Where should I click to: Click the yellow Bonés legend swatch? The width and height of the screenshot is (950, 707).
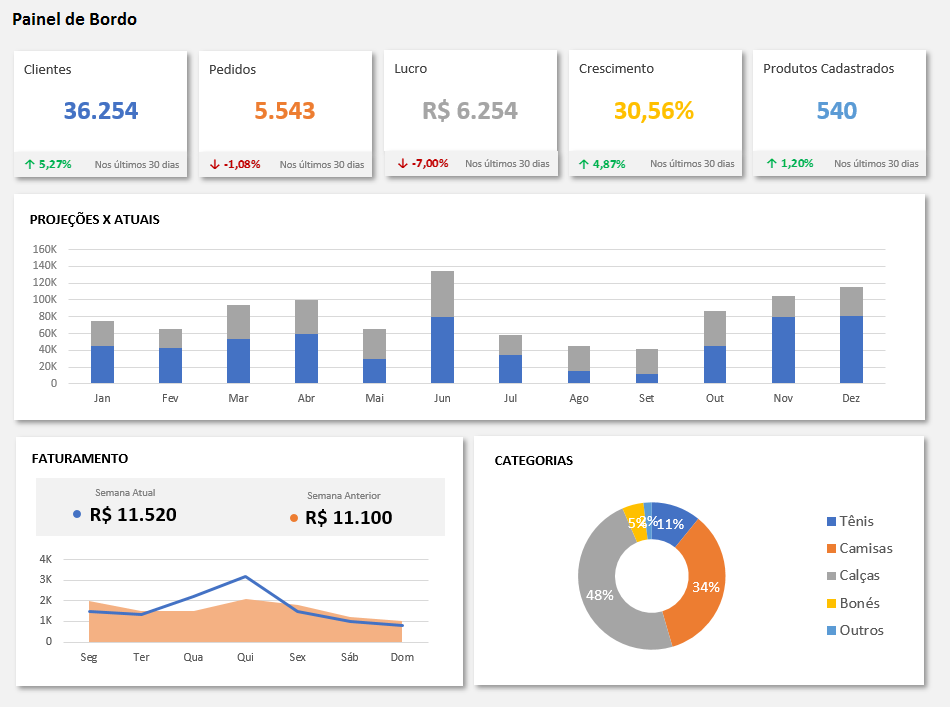click(x=832, y=603)
